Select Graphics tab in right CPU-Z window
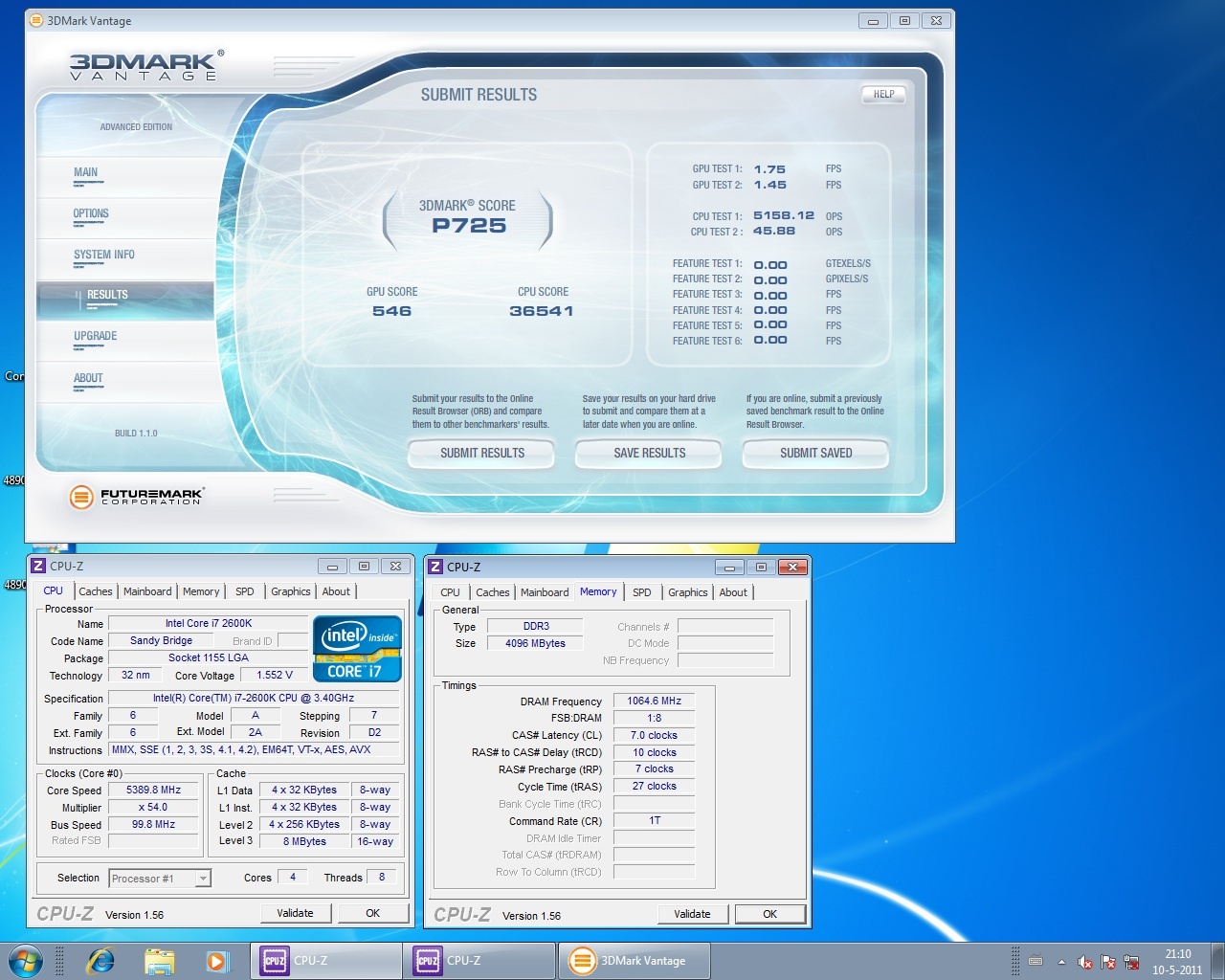Image resolution: width=1225 pixels, height=980 pixels. (688, 592)
